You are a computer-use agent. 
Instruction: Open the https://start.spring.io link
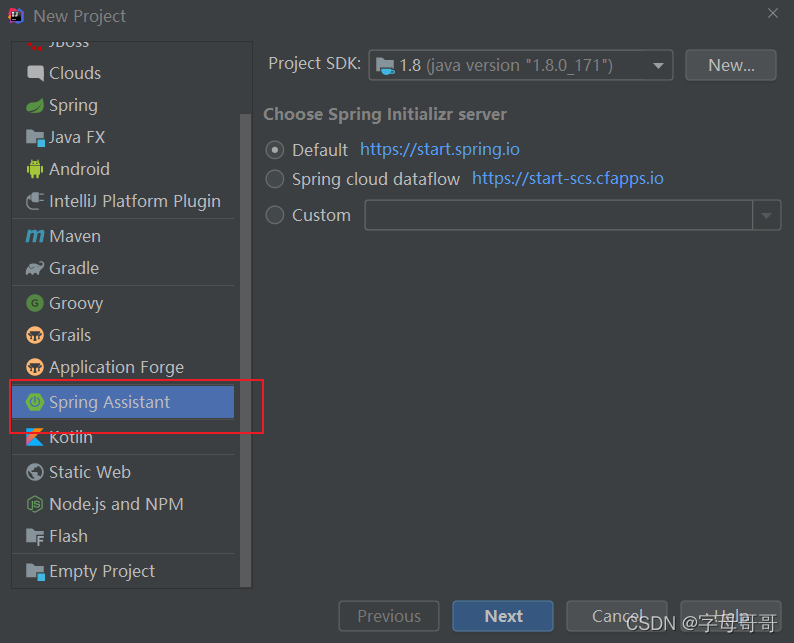click(x=439, y=150)
